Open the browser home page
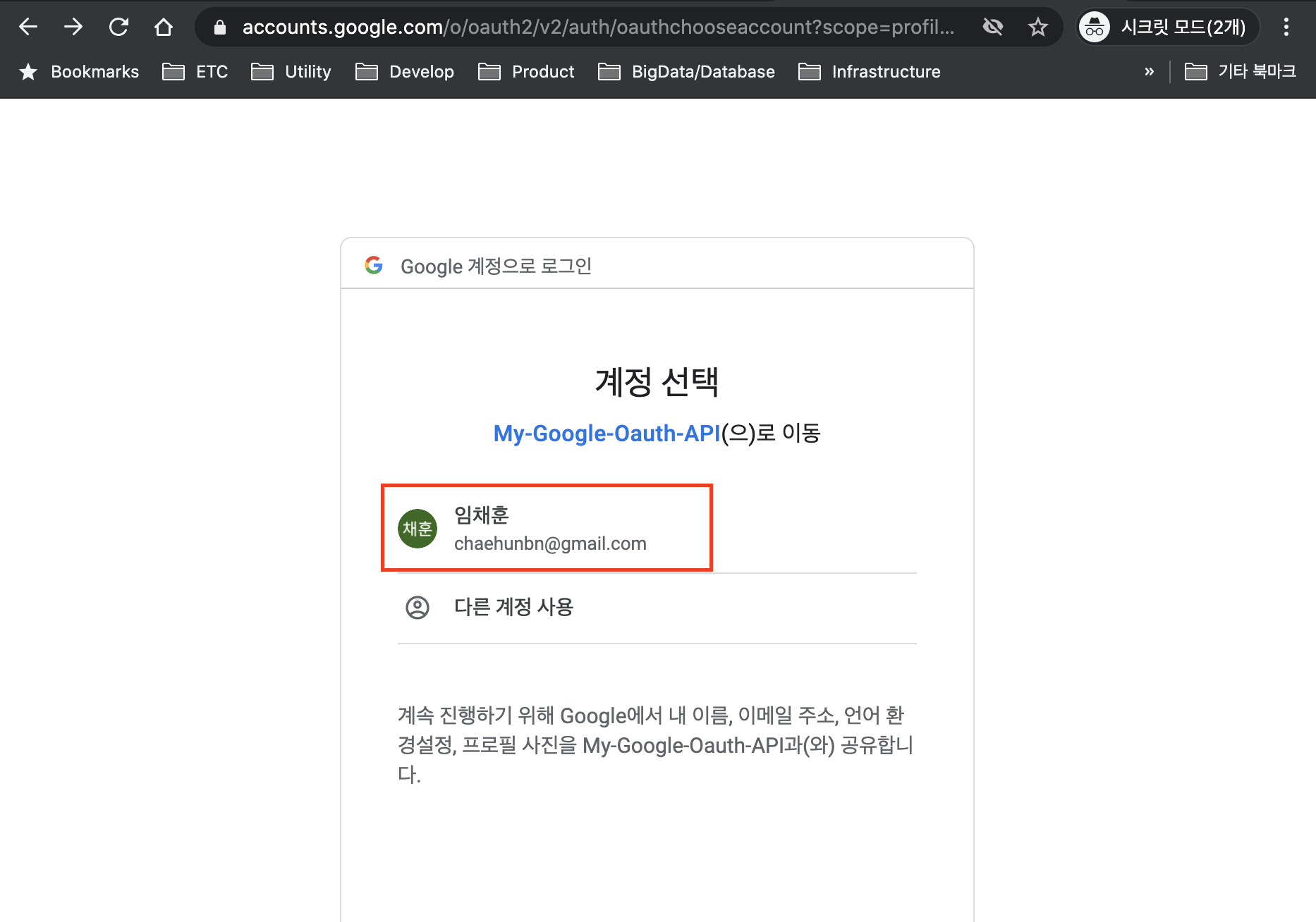 pyautogui.click(x=164, y=27)
